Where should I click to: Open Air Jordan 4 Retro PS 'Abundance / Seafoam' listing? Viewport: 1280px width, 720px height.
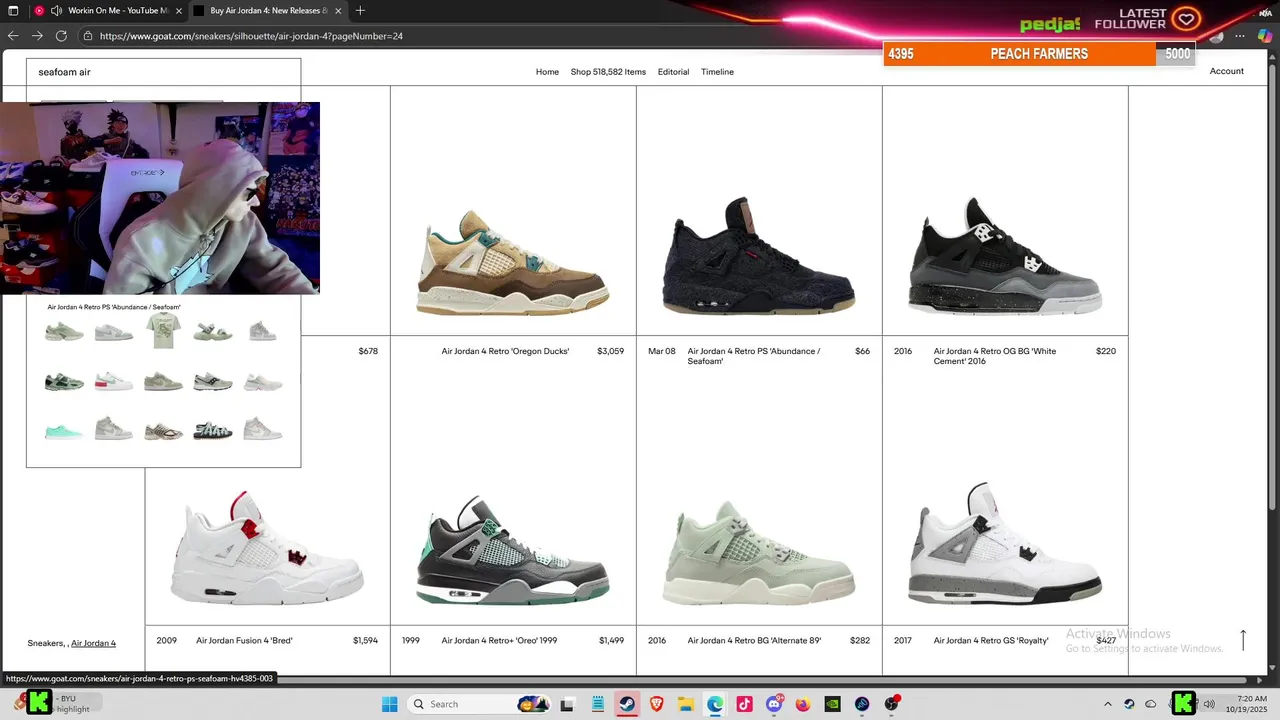tap(753, 356)
